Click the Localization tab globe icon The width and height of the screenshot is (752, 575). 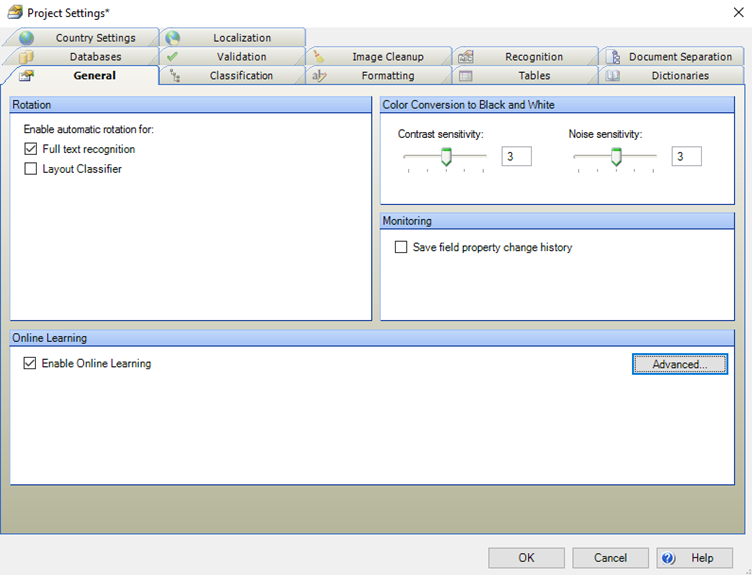[173, 38]
